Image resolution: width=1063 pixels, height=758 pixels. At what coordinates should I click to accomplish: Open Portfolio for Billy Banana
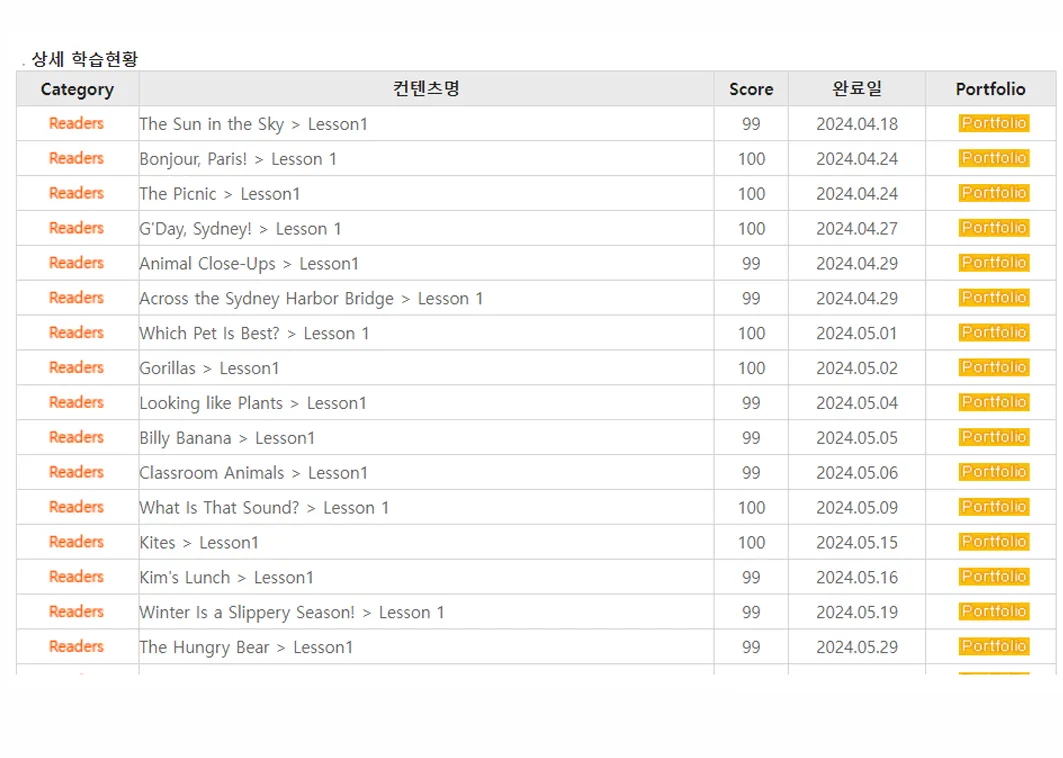[x=994, y=437]
